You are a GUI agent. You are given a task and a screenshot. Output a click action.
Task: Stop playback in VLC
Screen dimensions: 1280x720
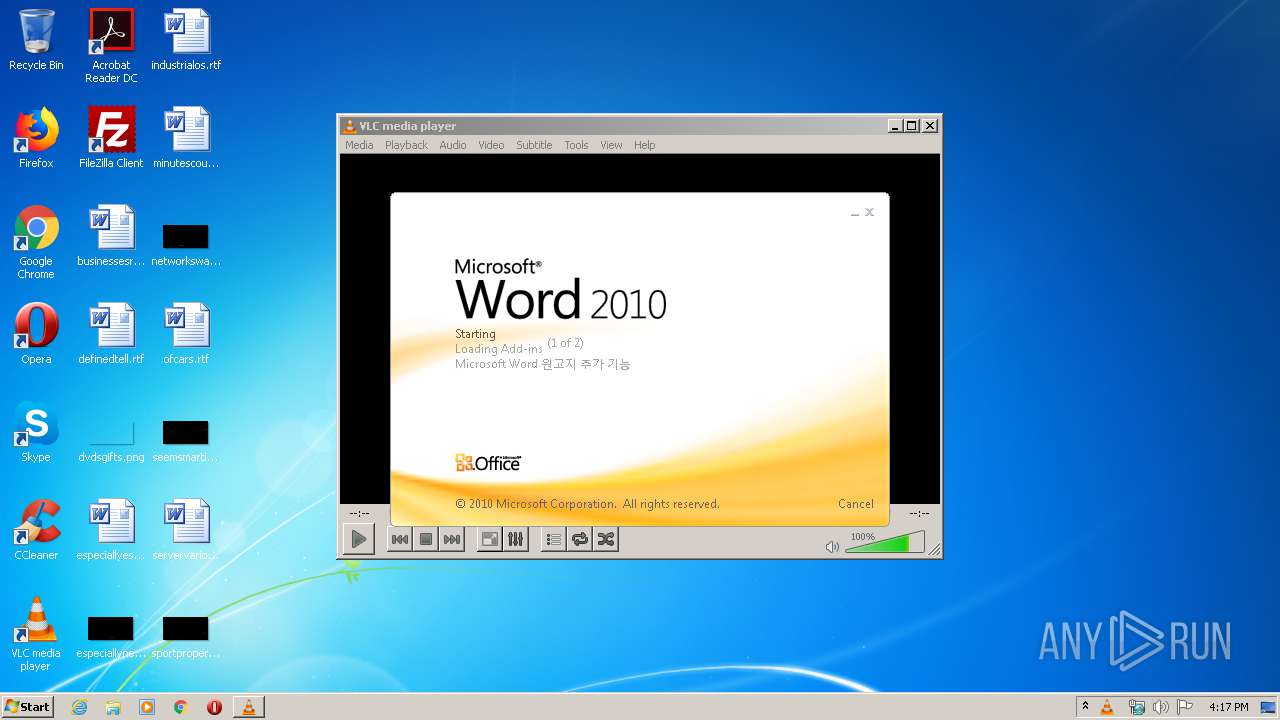(426, 540)
